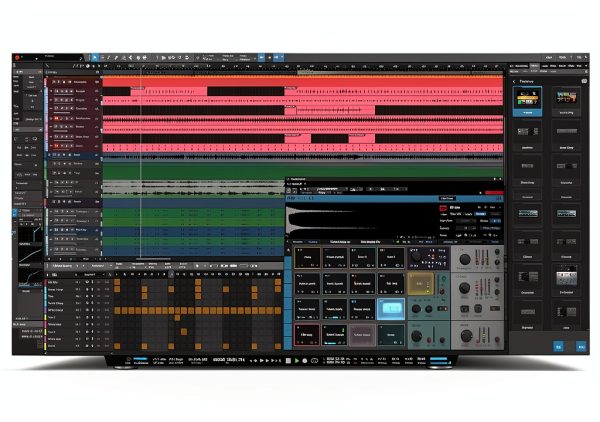Click the performance meter at the transport bar's left
Screen dimensions: 600x422
(140, 360)
